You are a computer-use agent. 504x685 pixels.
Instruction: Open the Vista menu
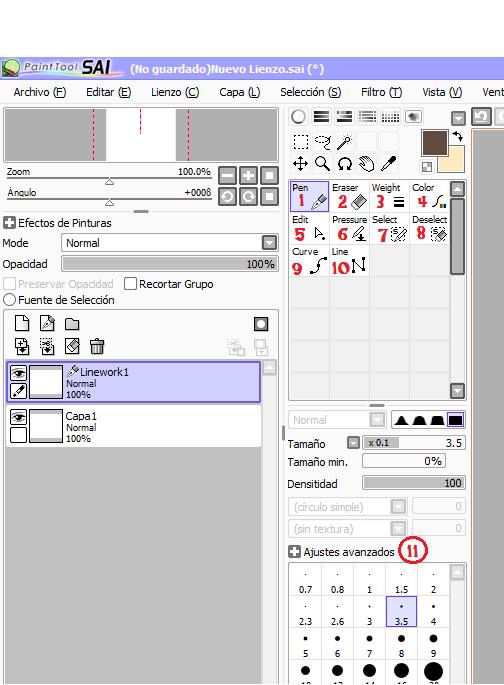[x=442, y=92]
